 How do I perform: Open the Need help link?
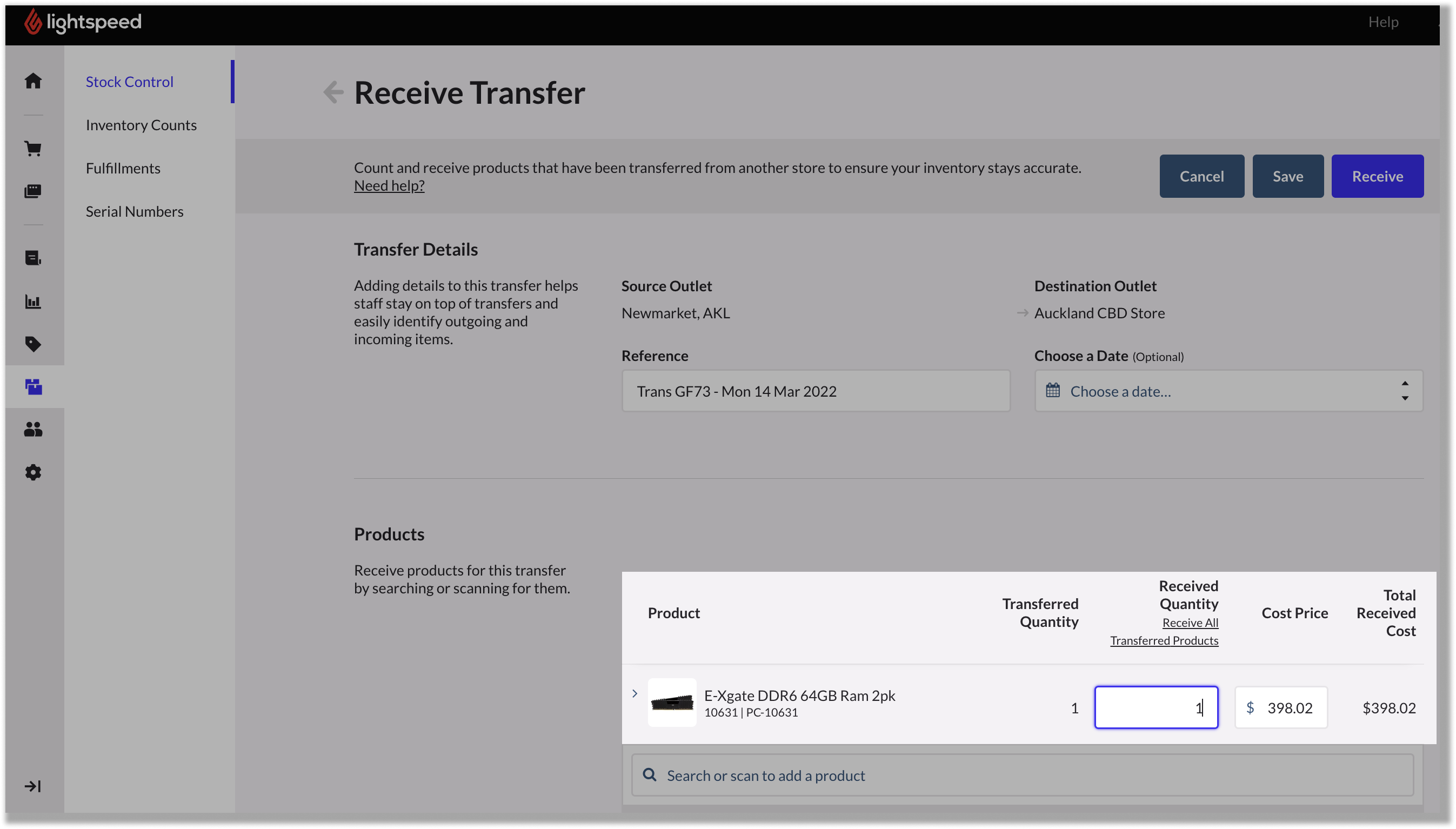(389, 185)
